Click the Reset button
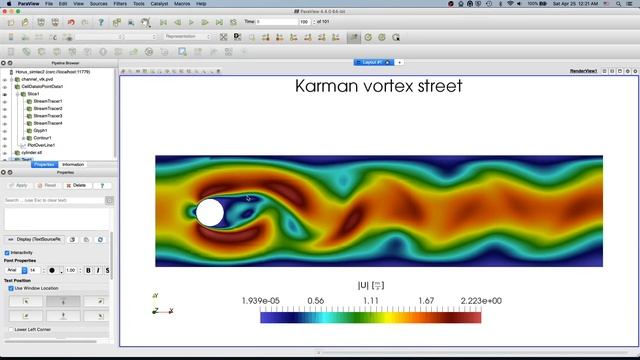640x360 pixels. (47, 185)
